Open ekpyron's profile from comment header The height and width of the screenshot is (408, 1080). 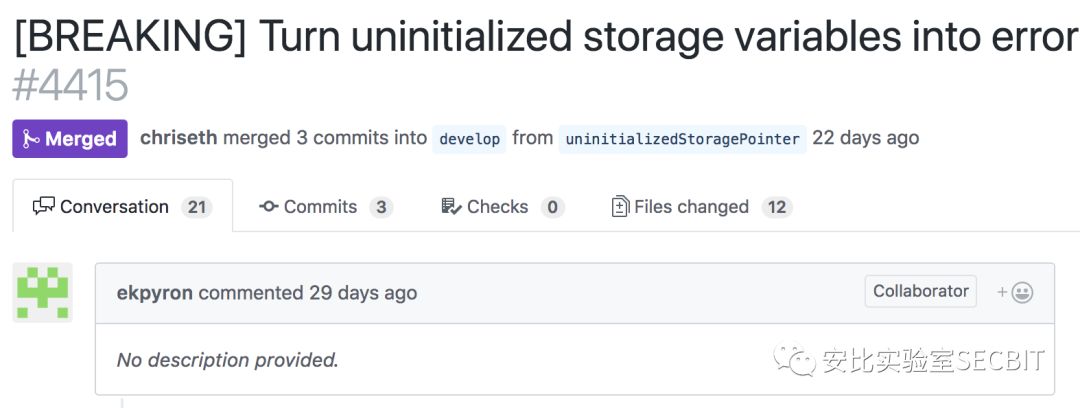(155, 293)
